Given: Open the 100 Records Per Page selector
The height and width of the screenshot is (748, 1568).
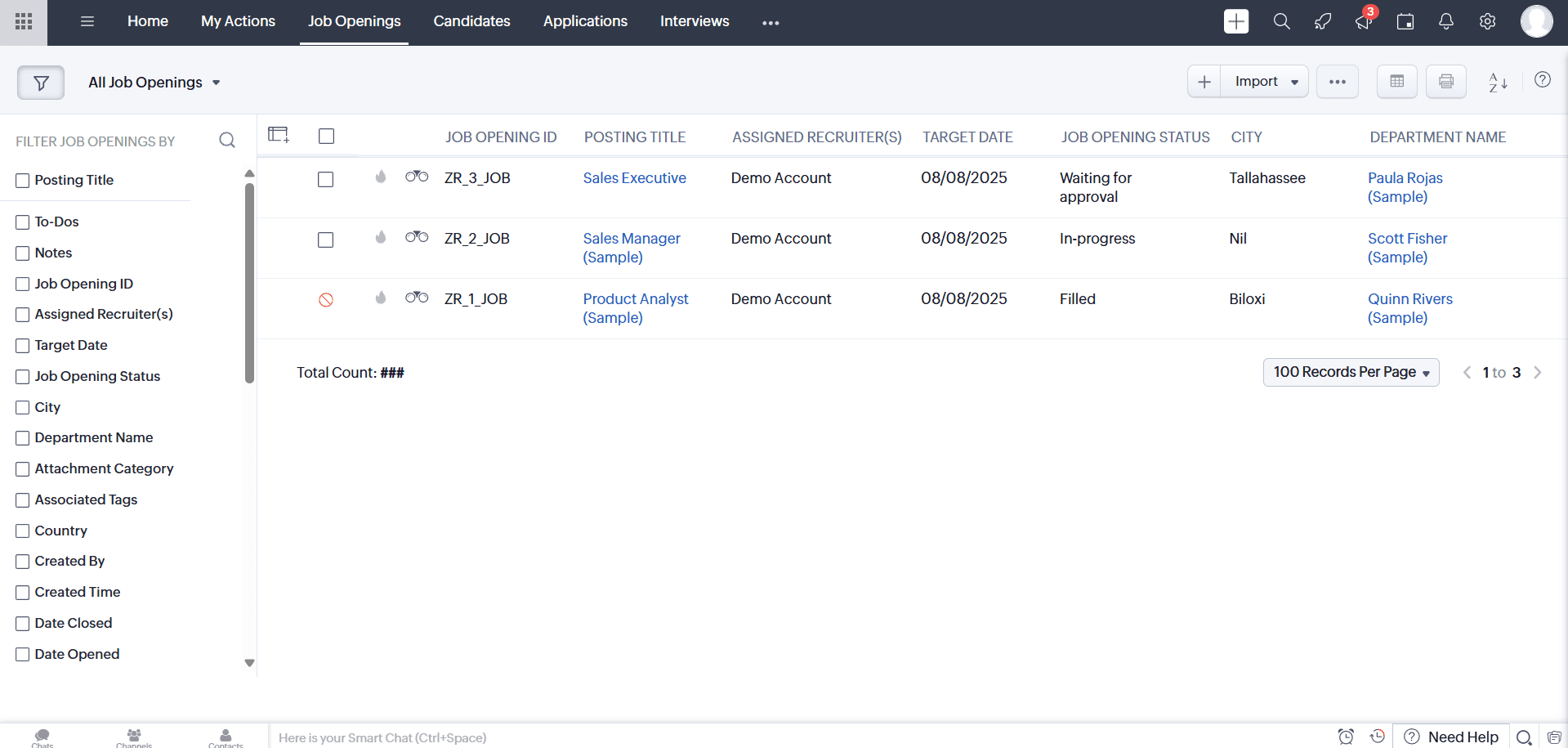Looking at the screenshot, I should pos(1350,372).
